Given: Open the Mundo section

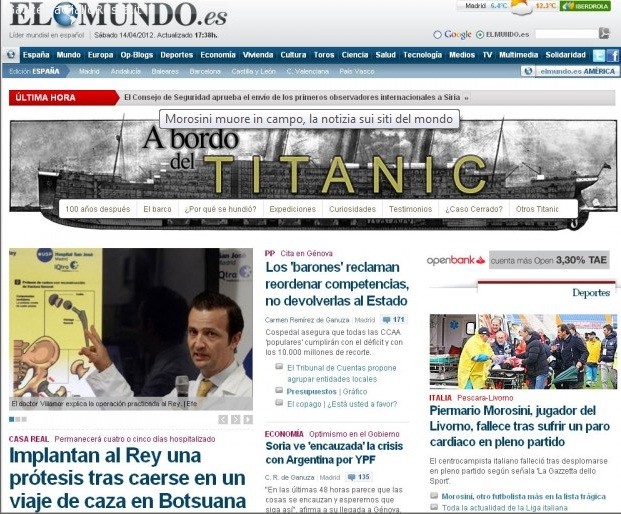Looking at the screenshot, I should point(69,55).
